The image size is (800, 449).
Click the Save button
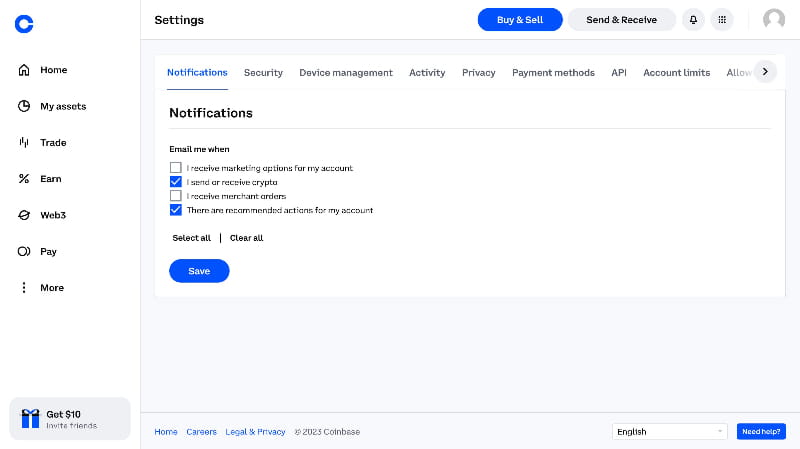click(199, 271)
